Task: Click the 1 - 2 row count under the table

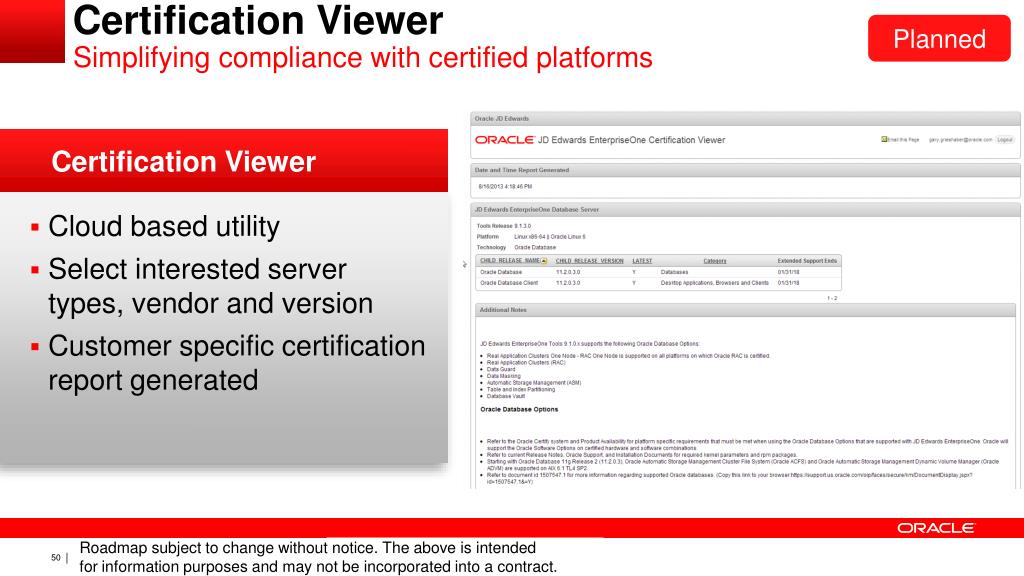Action: pyautogui.click(x=832, y=298)
